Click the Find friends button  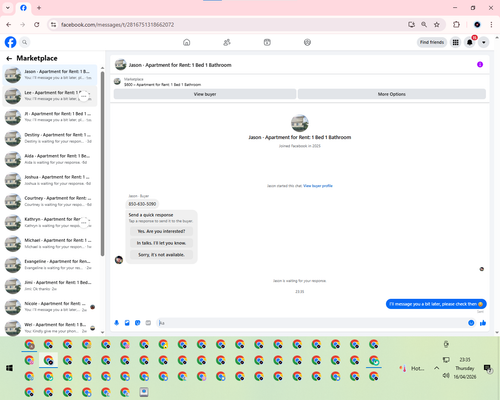click(x=432, y=42)
